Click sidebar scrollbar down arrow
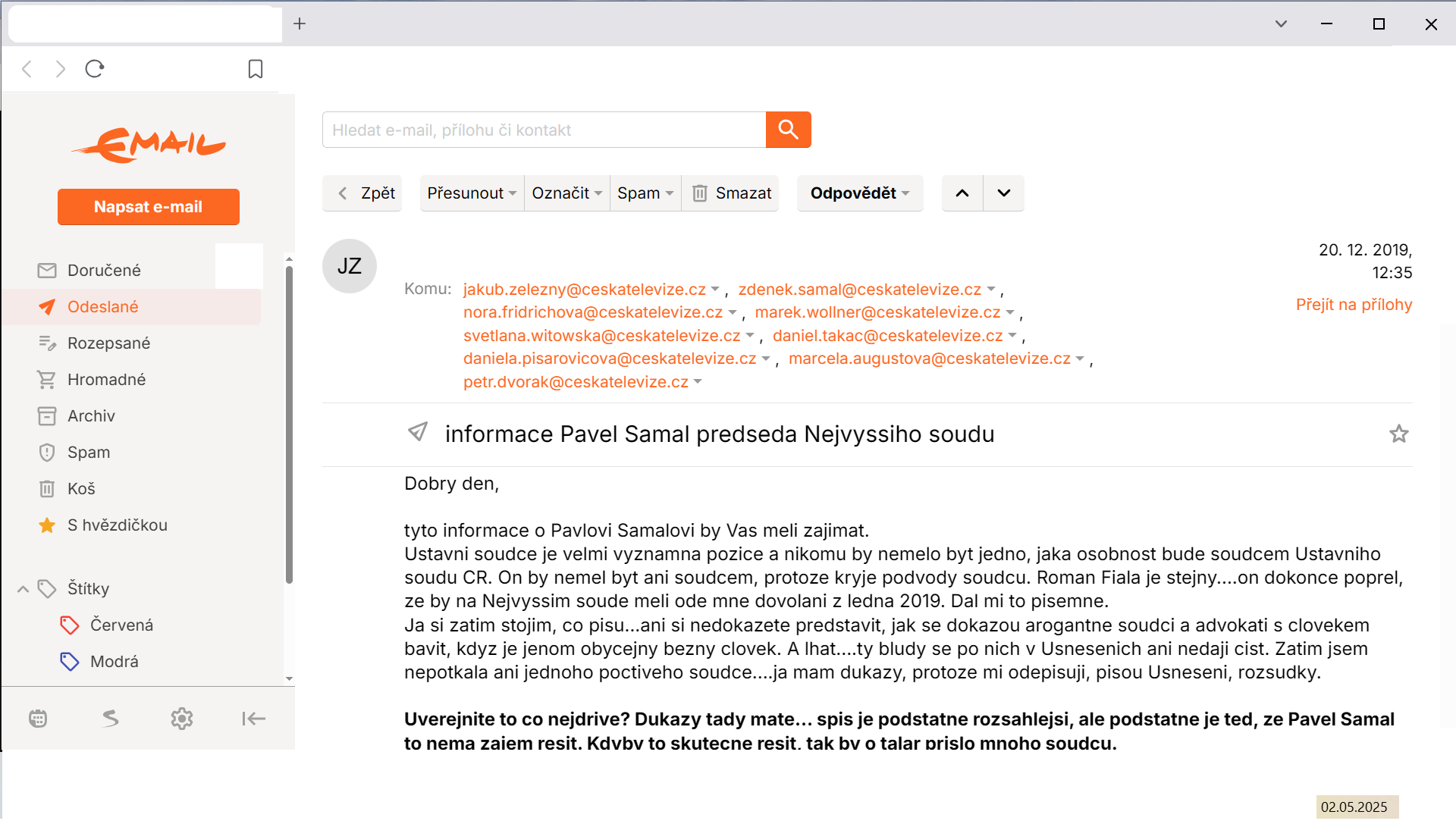Image resolution: width=1456 pixels, height=824 pixels. coord(289,679)
